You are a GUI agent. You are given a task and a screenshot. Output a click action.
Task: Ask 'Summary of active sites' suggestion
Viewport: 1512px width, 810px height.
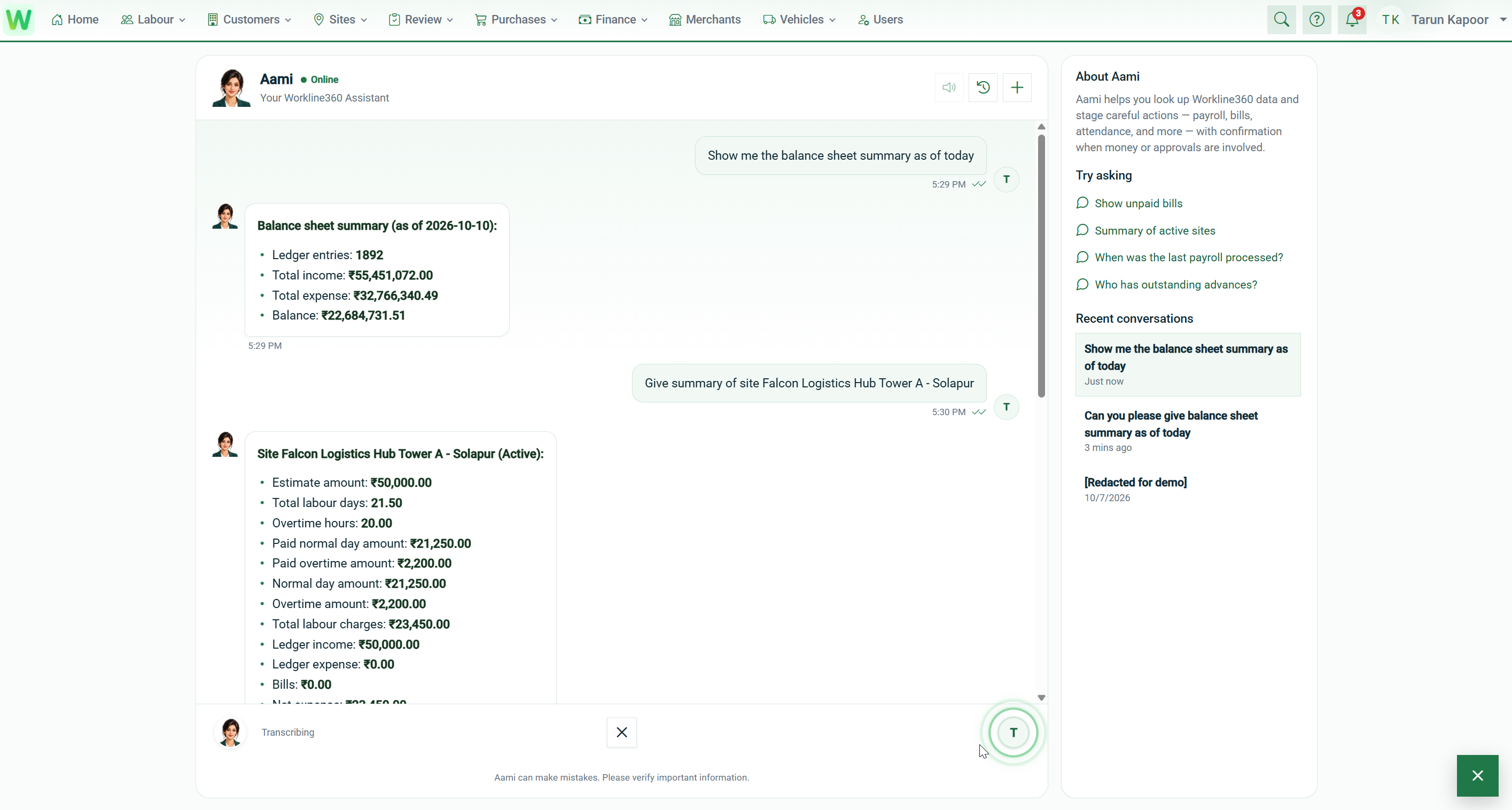(x=1145, y=231)
